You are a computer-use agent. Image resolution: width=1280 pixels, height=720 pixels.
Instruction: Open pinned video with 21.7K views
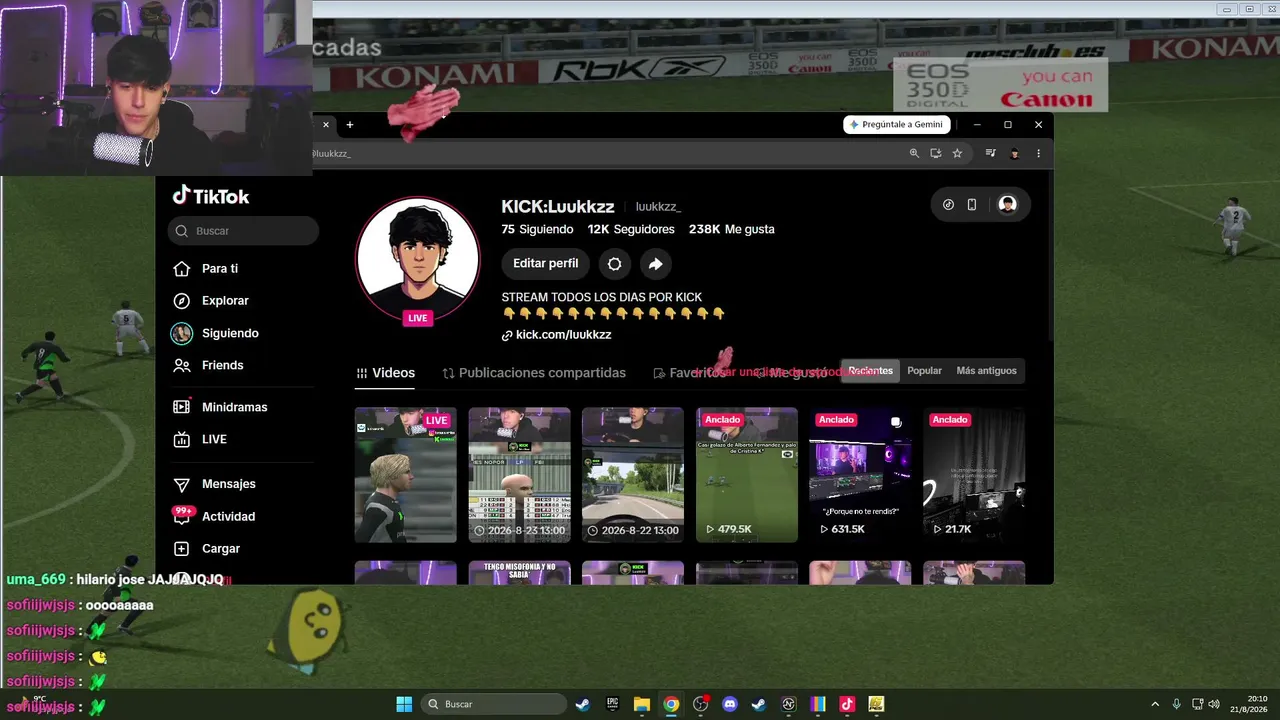pos(974,475)
